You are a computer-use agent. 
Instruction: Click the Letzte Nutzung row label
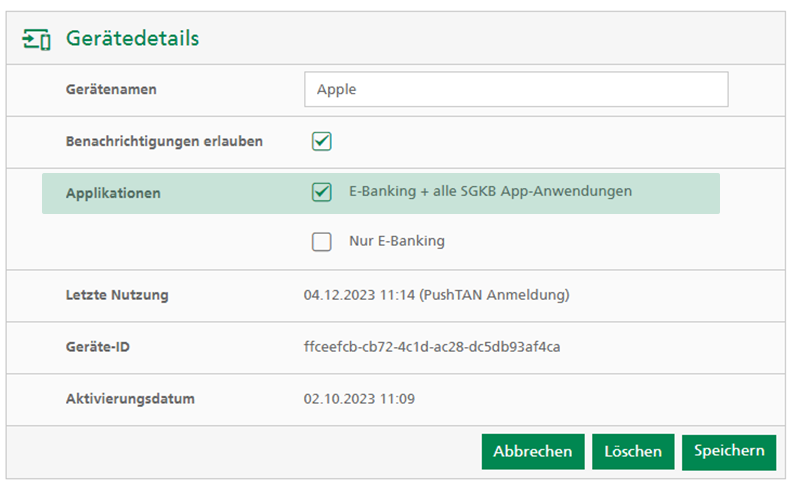(117, 295)
